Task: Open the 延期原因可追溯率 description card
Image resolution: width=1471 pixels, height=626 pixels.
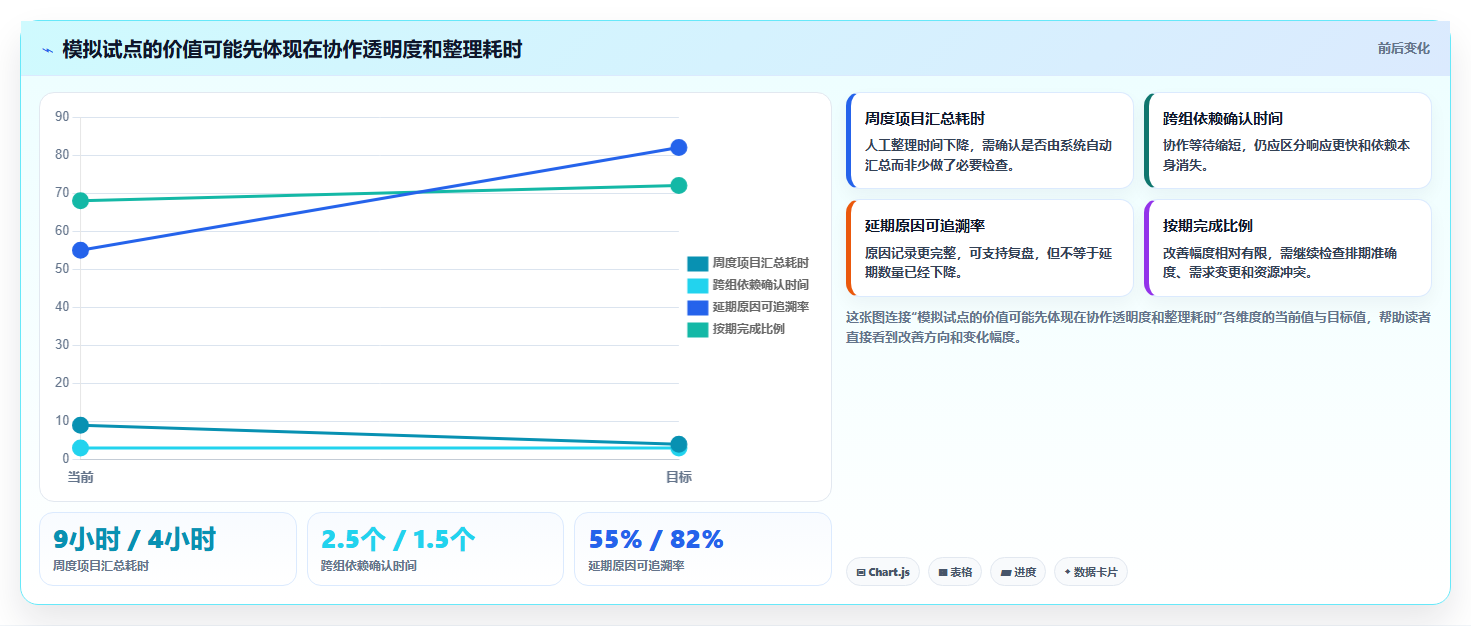Action: coord(989,248)
